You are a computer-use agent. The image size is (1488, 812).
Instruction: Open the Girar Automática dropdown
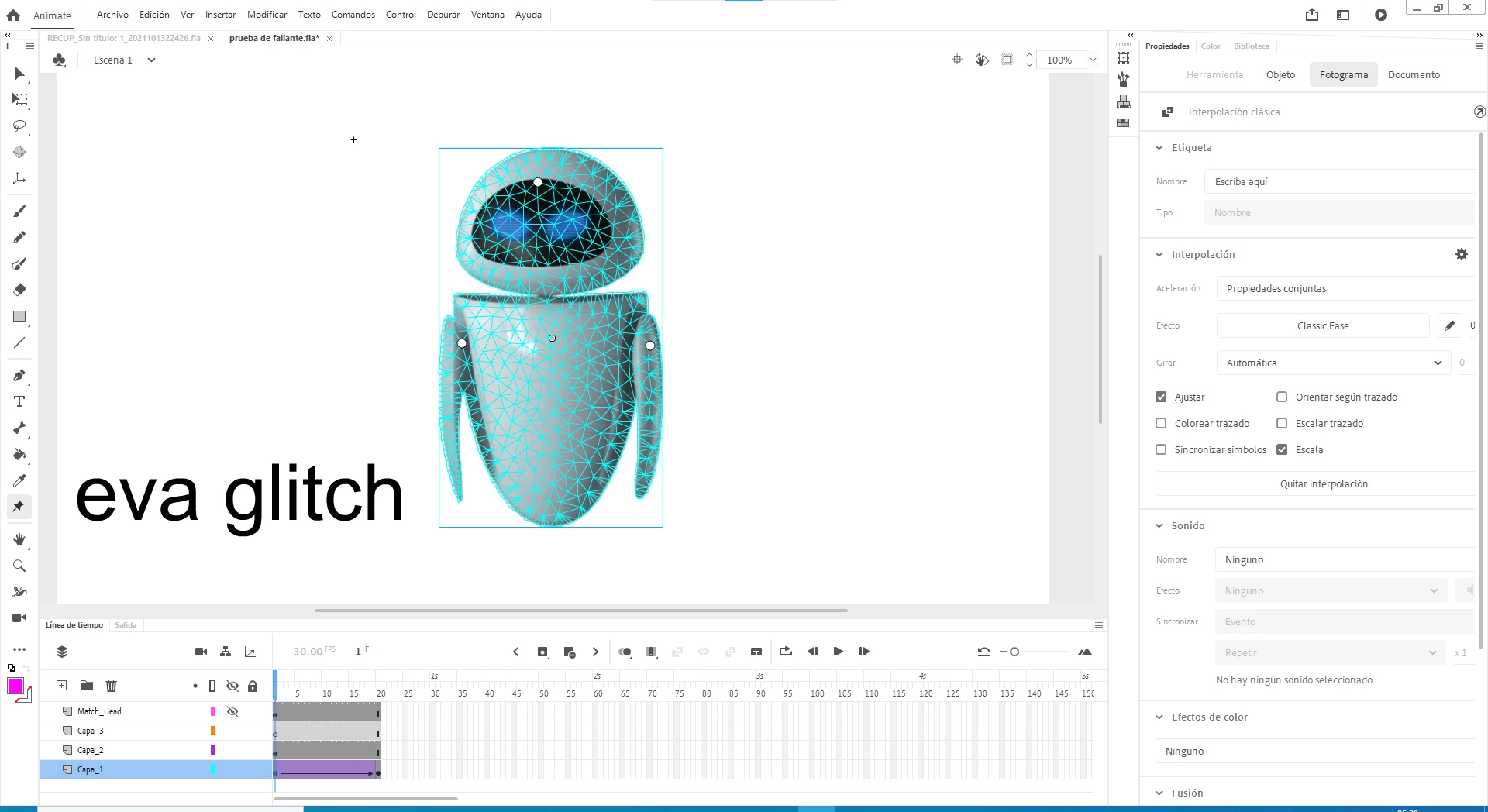[x=1333, y=363]
